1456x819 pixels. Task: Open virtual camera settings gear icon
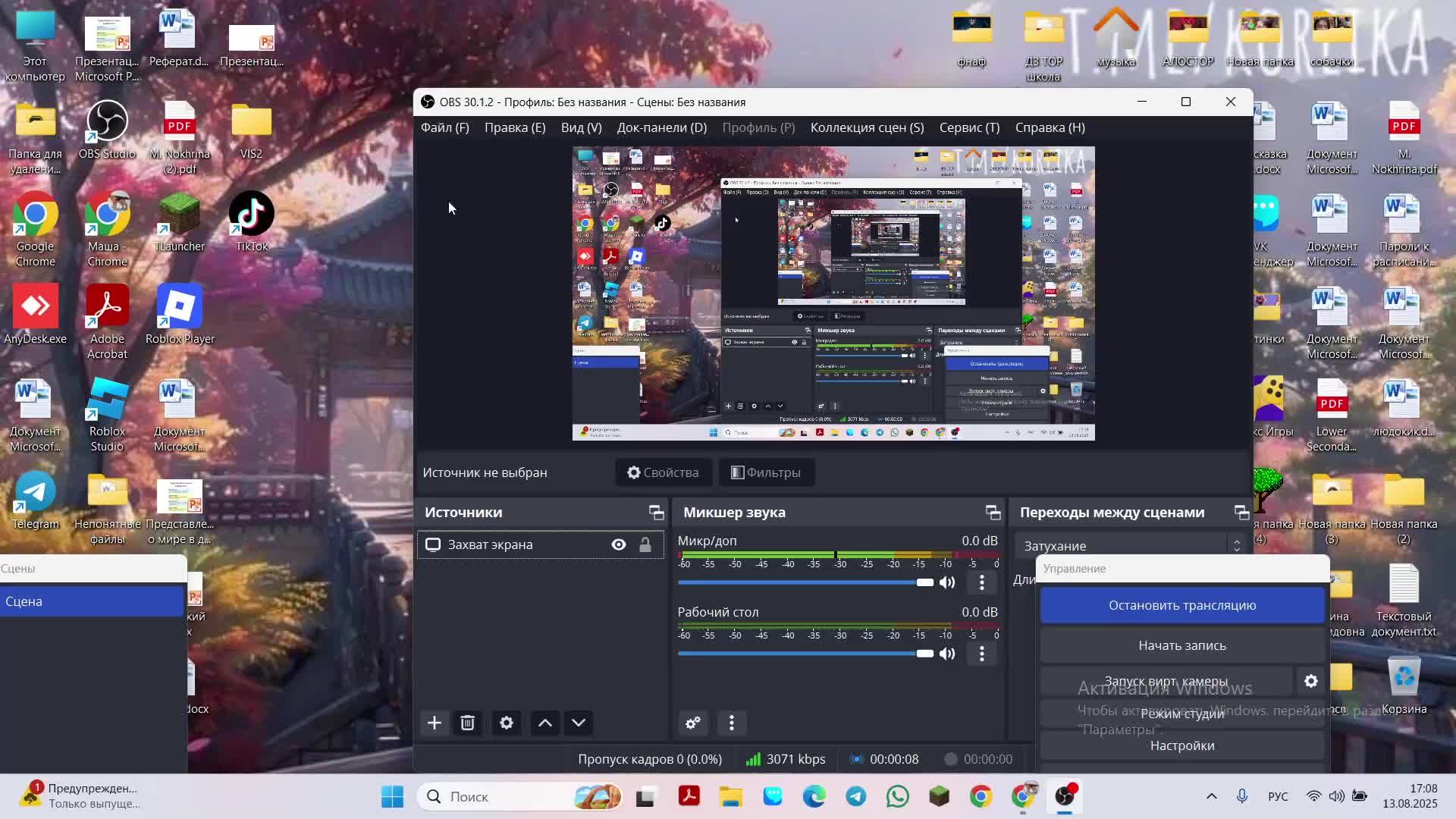pyautogui.click(x=1310, y=681)
